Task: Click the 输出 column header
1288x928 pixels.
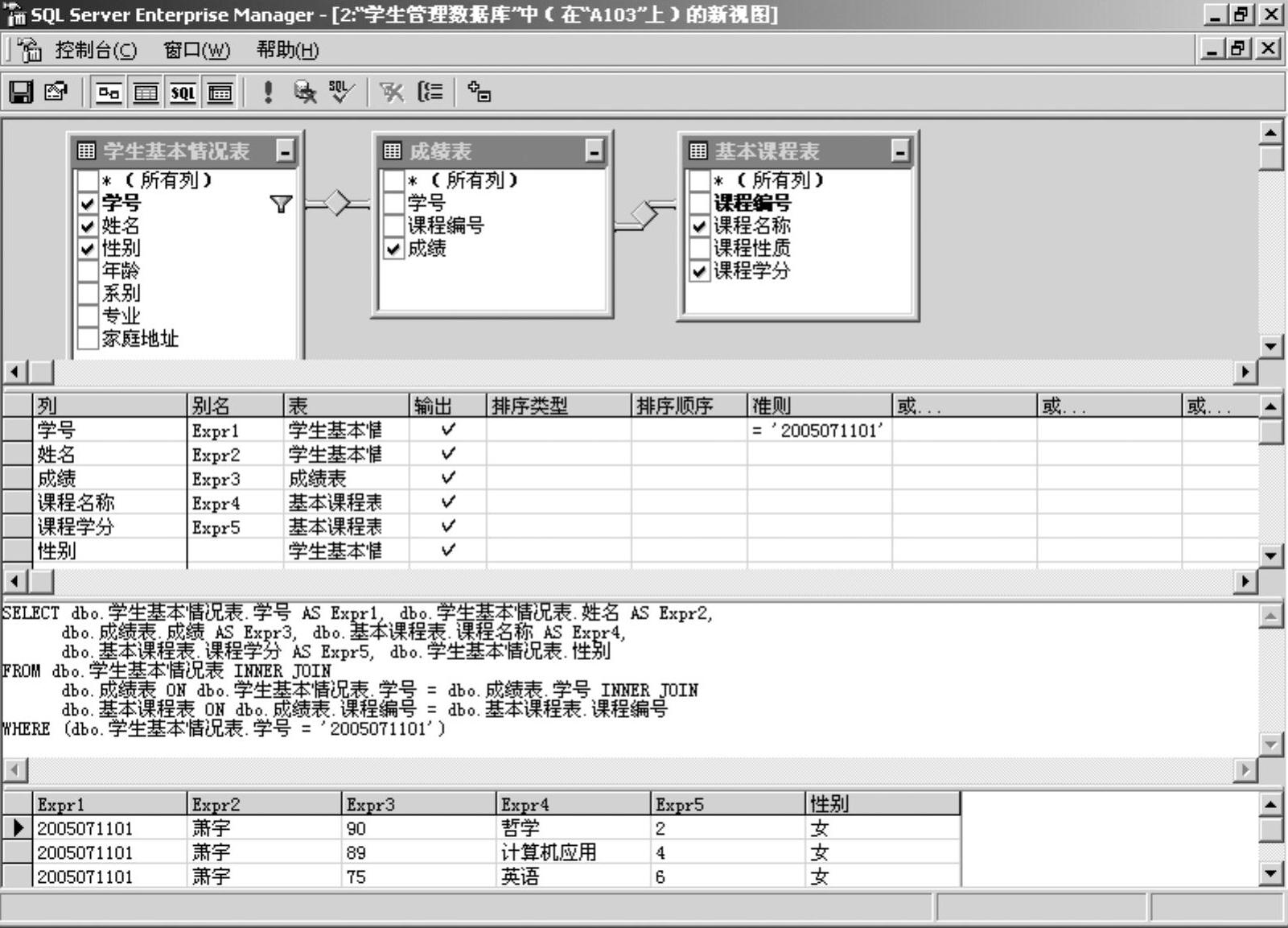Action: point(447,406)
